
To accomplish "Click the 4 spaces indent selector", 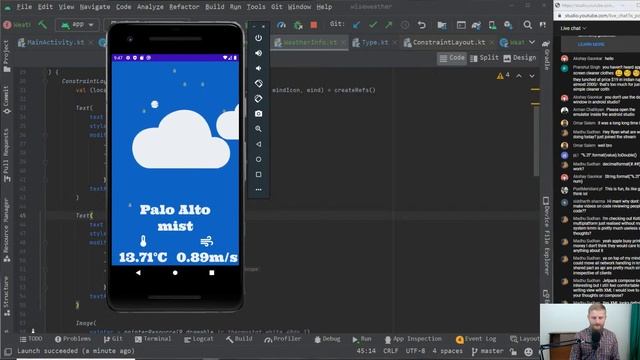I will pos(448,351).
